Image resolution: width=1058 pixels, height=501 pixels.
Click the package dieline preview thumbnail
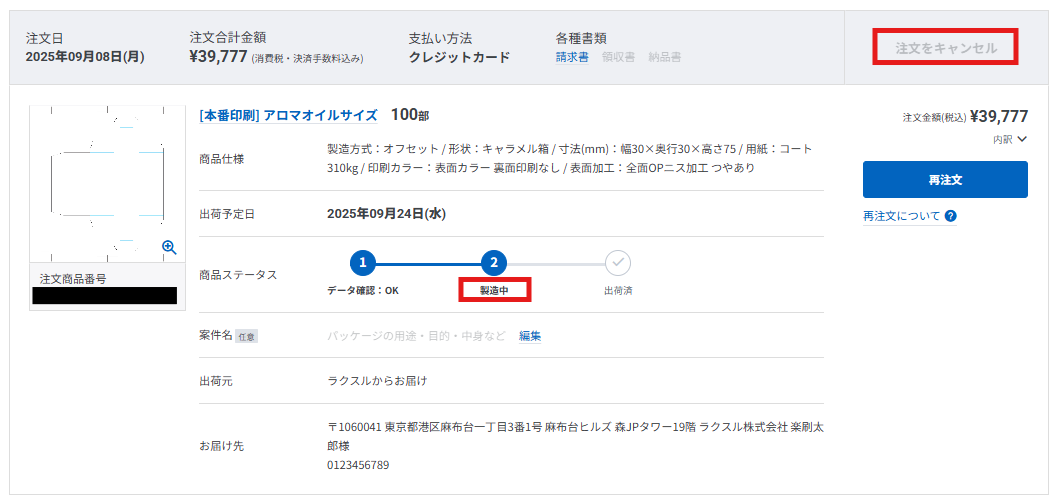(107, 184)
